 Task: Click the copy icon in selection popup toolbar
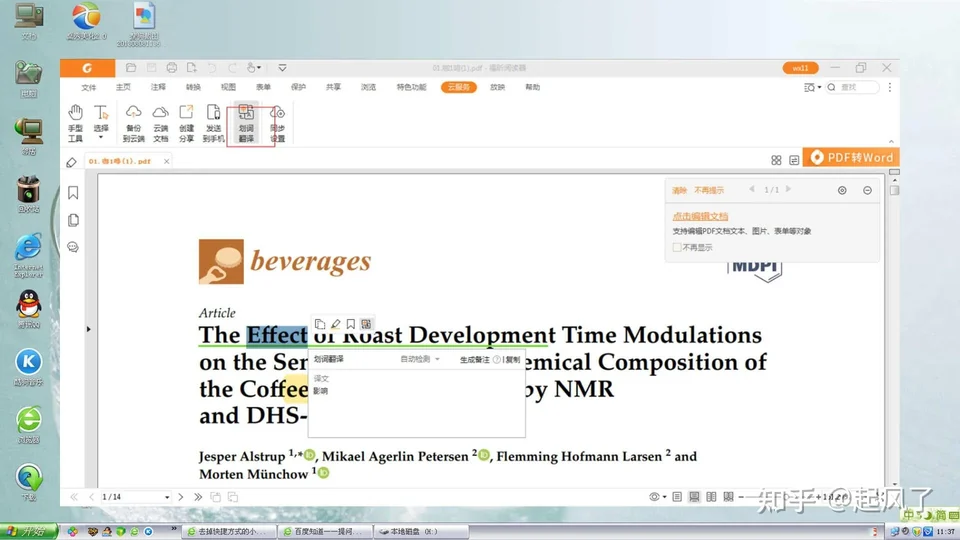(x=320, y=324)
